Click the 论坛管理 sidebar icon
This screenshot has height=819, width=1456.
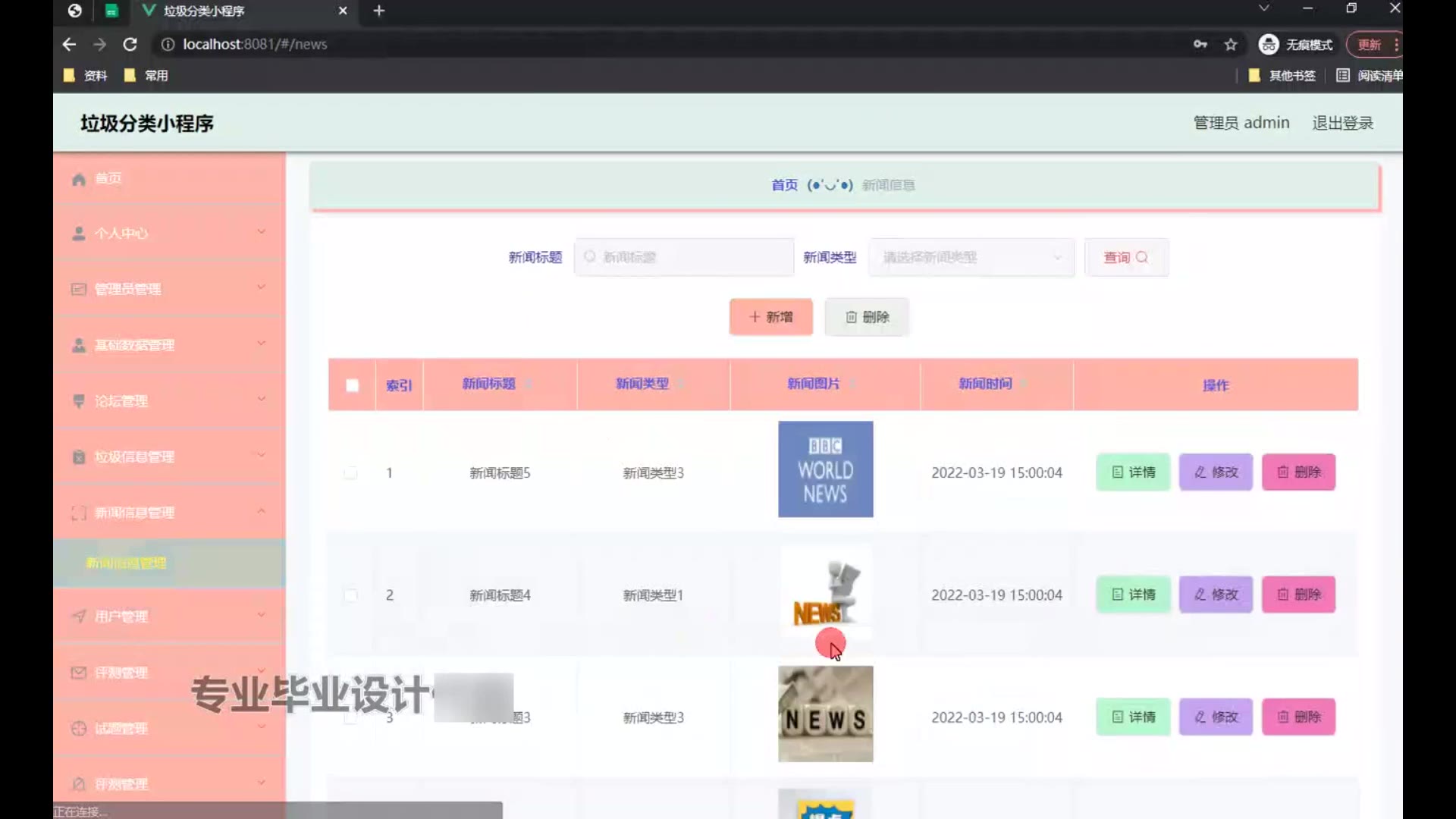pyautogui.click(x=78, y=400)
